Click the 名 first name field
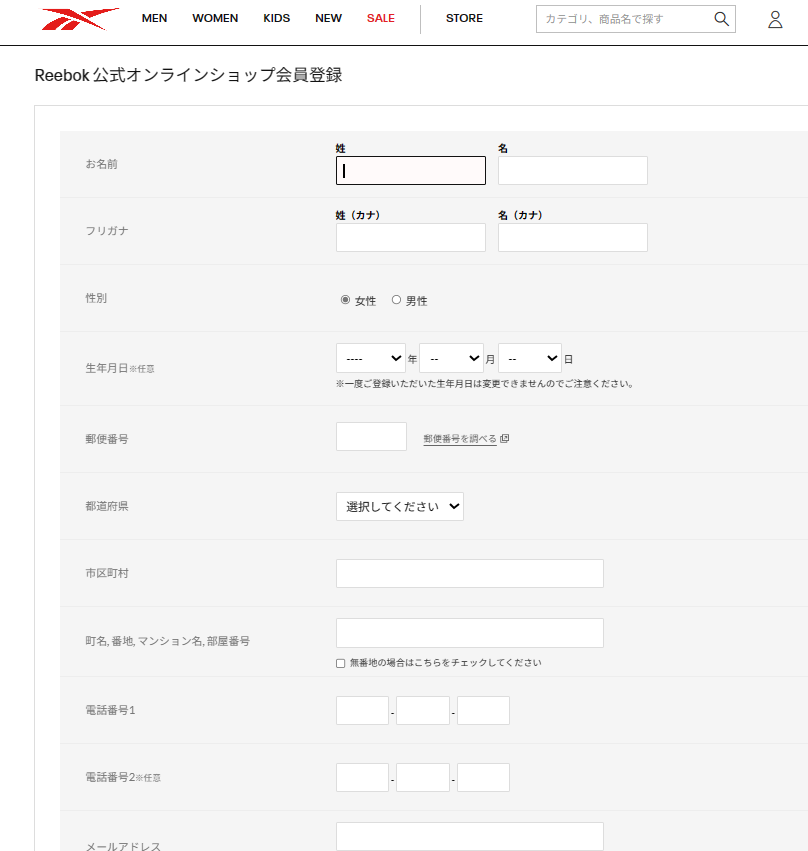This screenshot has width=808, height=851. pos(572,171)
